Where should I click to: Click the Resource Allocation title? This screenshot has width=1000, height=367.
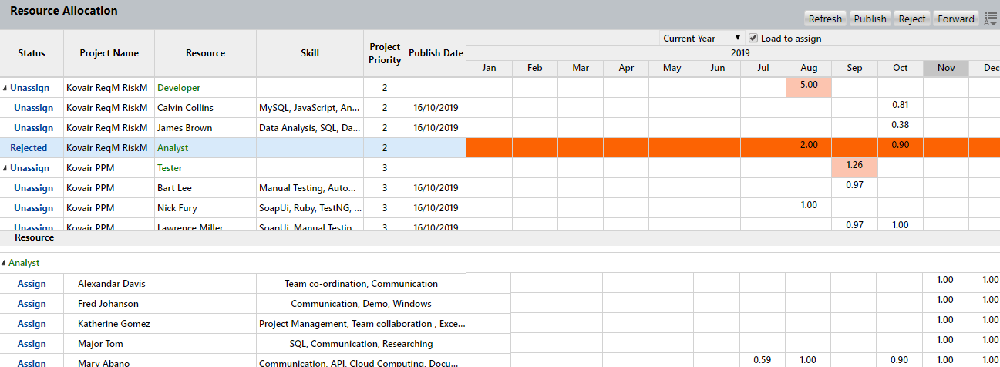[x=63, y=11]
